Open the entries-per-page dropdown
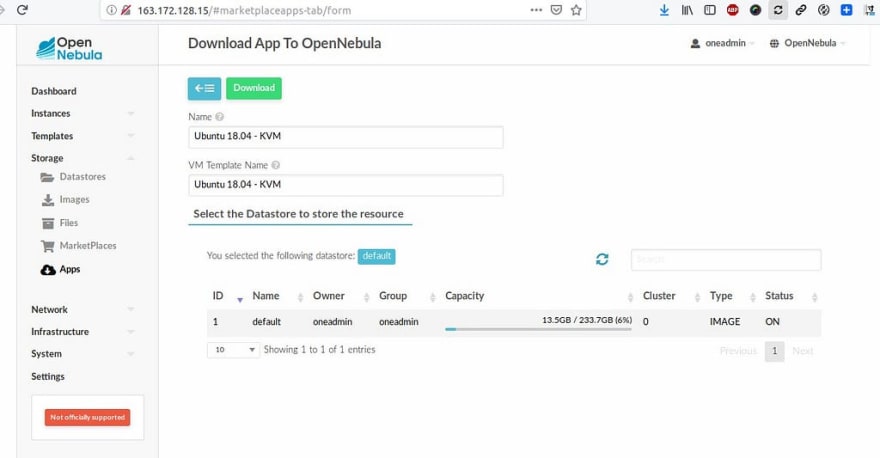Screen dimensions: 880x458 point(233,350)
